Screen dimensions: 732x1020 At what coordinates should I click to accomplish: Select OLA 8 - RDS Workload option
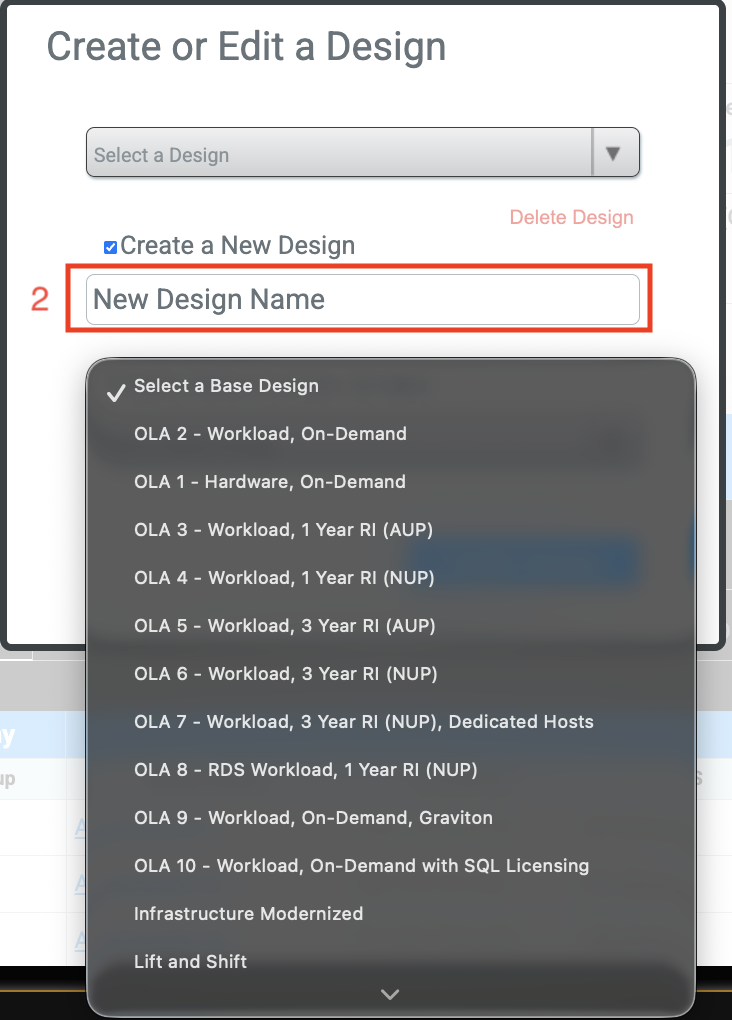click(x=305, y=770)
